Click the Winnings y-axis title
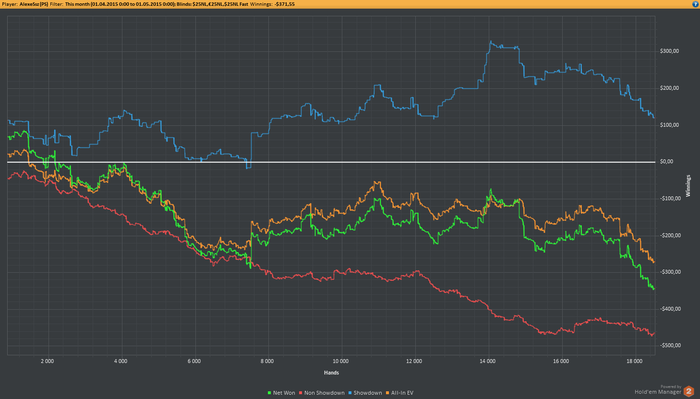 (688, 186)
